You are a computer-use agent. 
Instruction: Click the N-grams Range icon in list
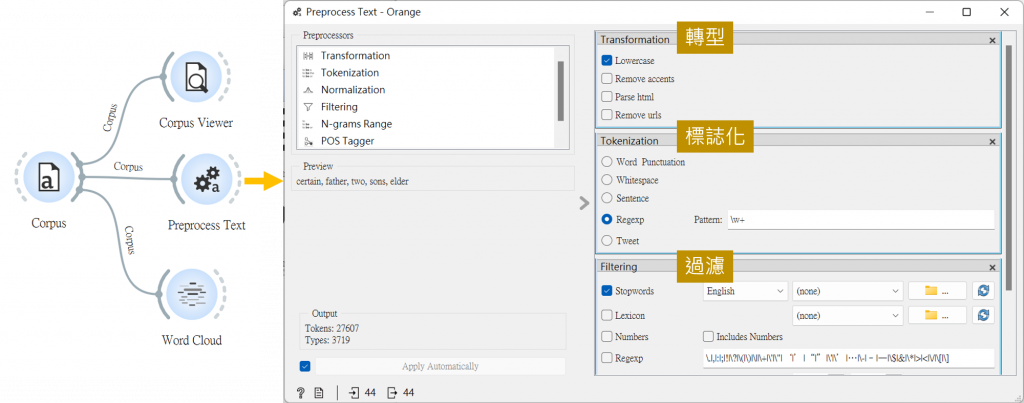click(x=308, y=124)
